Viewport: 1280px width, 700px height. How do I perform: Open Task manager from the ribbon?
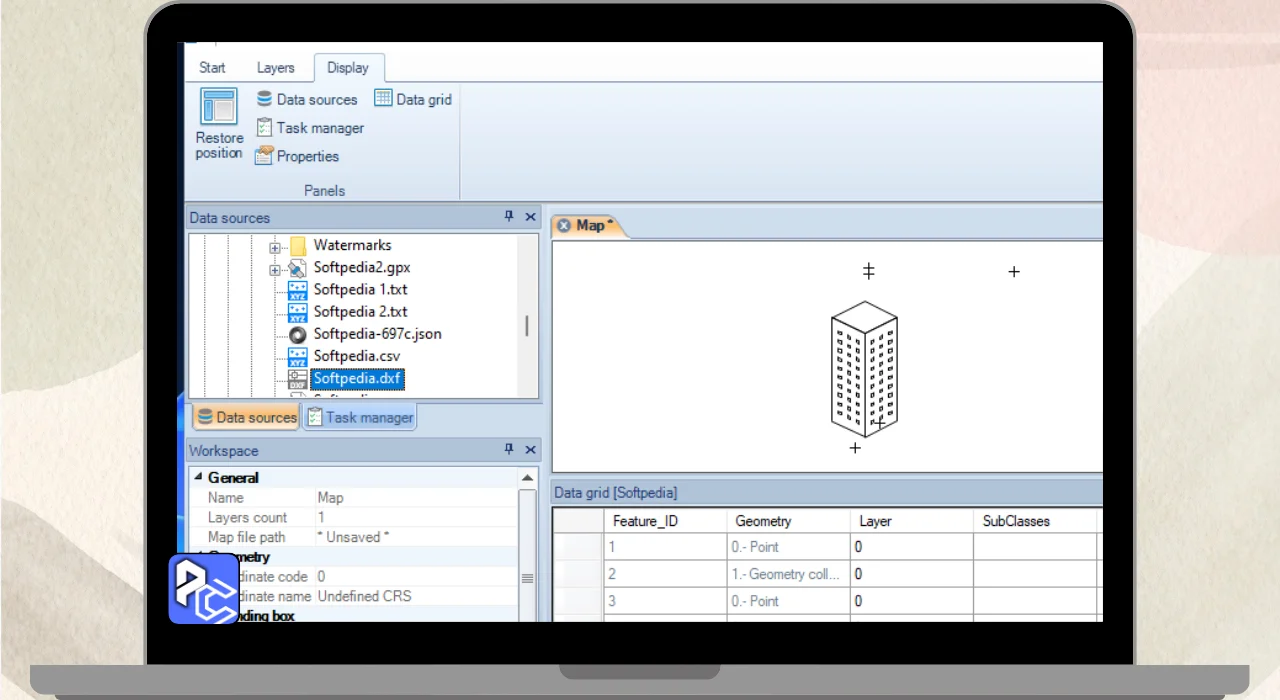(x=309, y=128)
